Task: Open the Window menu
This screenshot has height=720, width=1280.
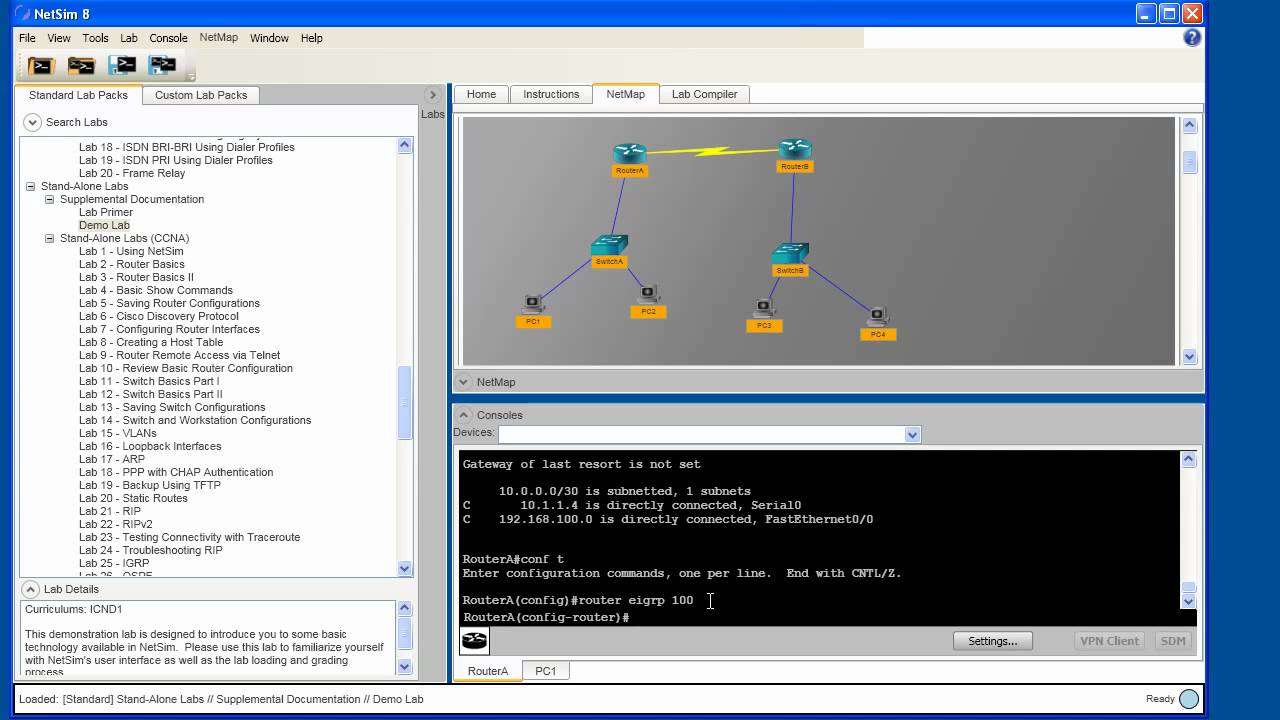Action: [x=269, y=38]
